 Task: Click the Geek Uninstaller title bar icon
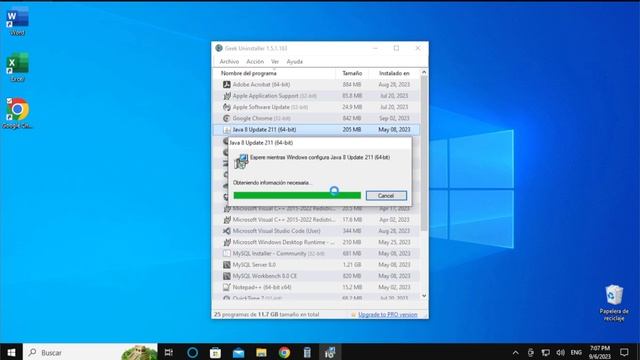tap(219, 48)
